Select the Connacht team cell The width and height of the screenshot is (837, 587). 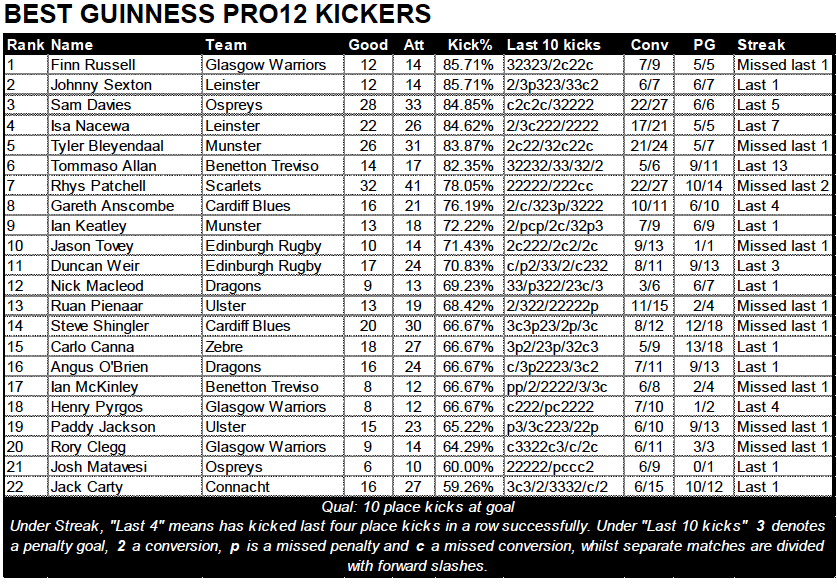(273, 487)
